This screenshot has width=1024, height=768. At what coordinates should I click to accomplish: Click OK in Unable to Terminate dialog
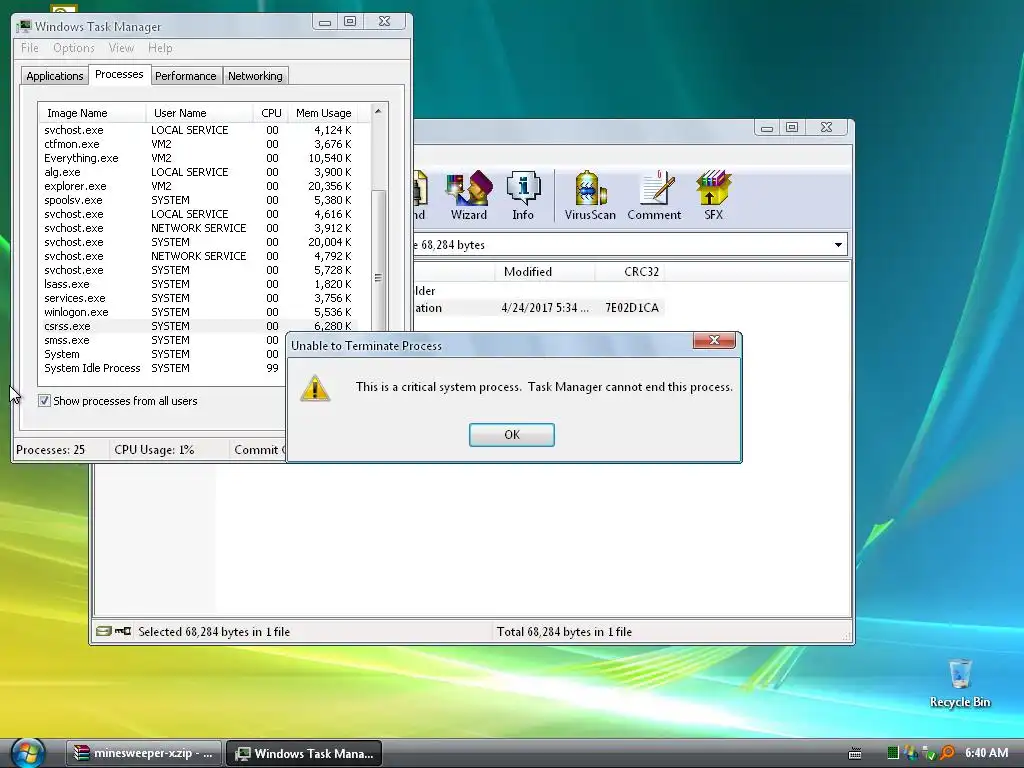coord(511,435)
